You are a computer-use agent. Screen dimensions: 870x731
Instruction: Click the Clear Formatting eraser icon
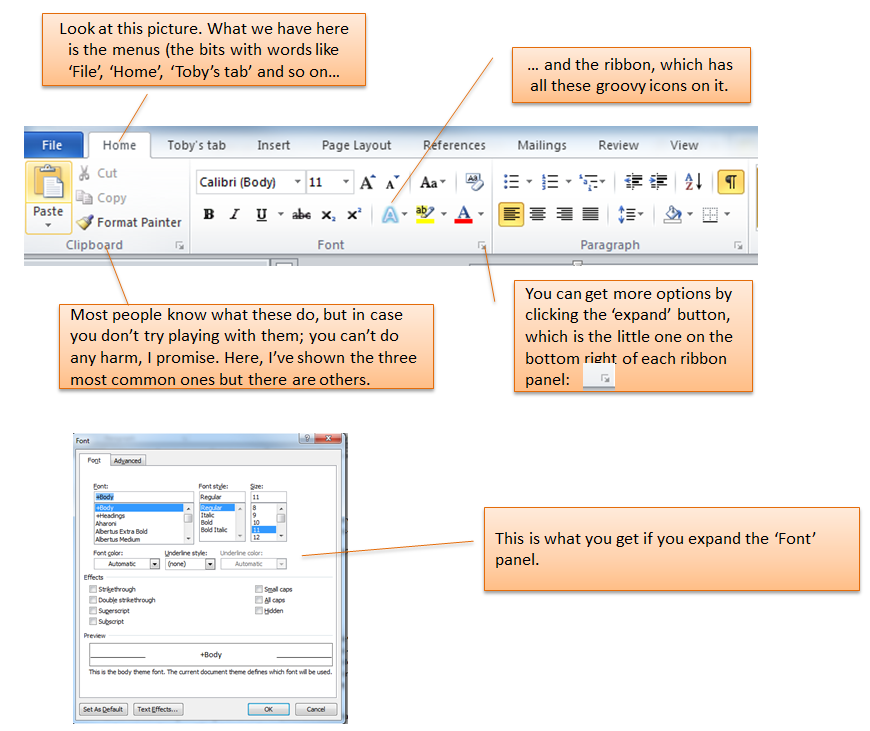click(x=473, y=181)
